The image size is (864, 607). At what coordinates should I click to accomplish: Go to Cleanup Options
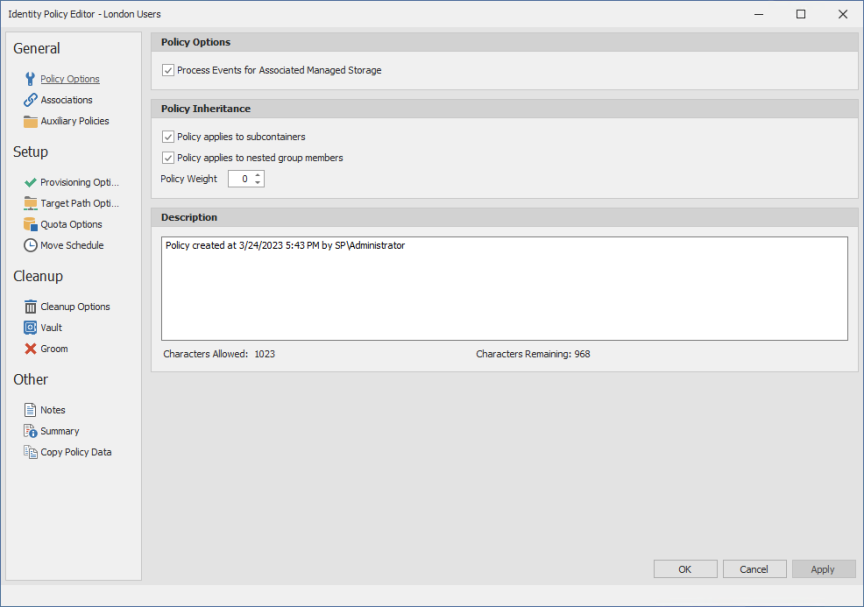click(x=75, y=307)
